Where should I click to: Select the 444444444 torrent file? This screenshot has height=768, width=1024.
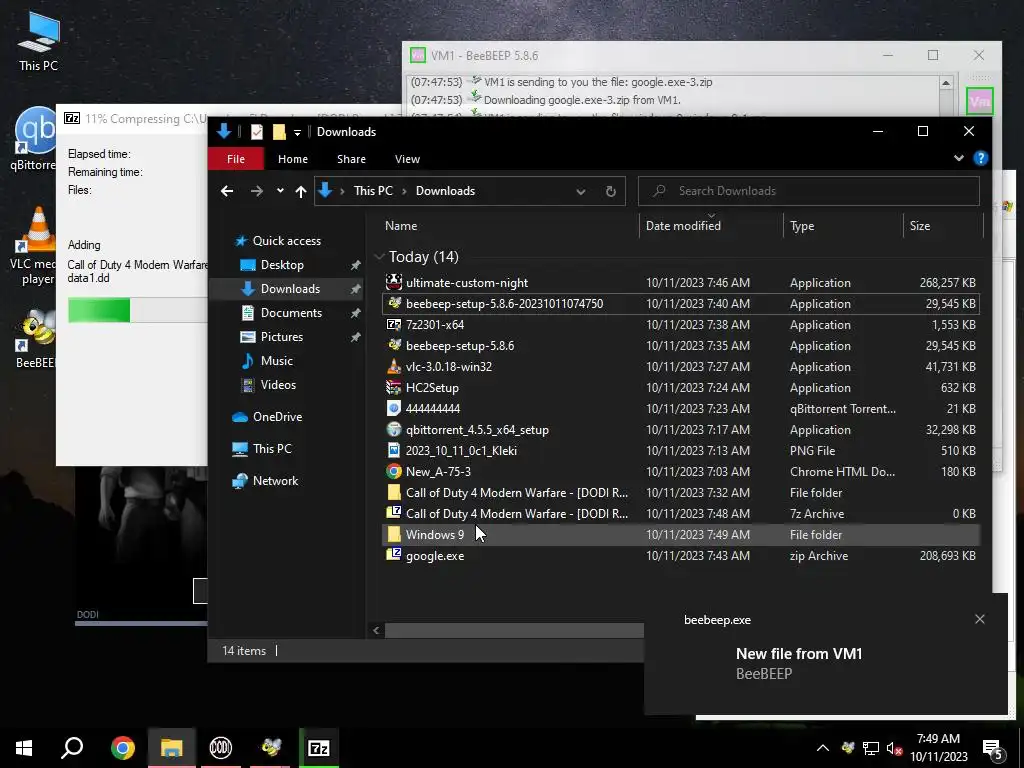(x=680, y=408)
